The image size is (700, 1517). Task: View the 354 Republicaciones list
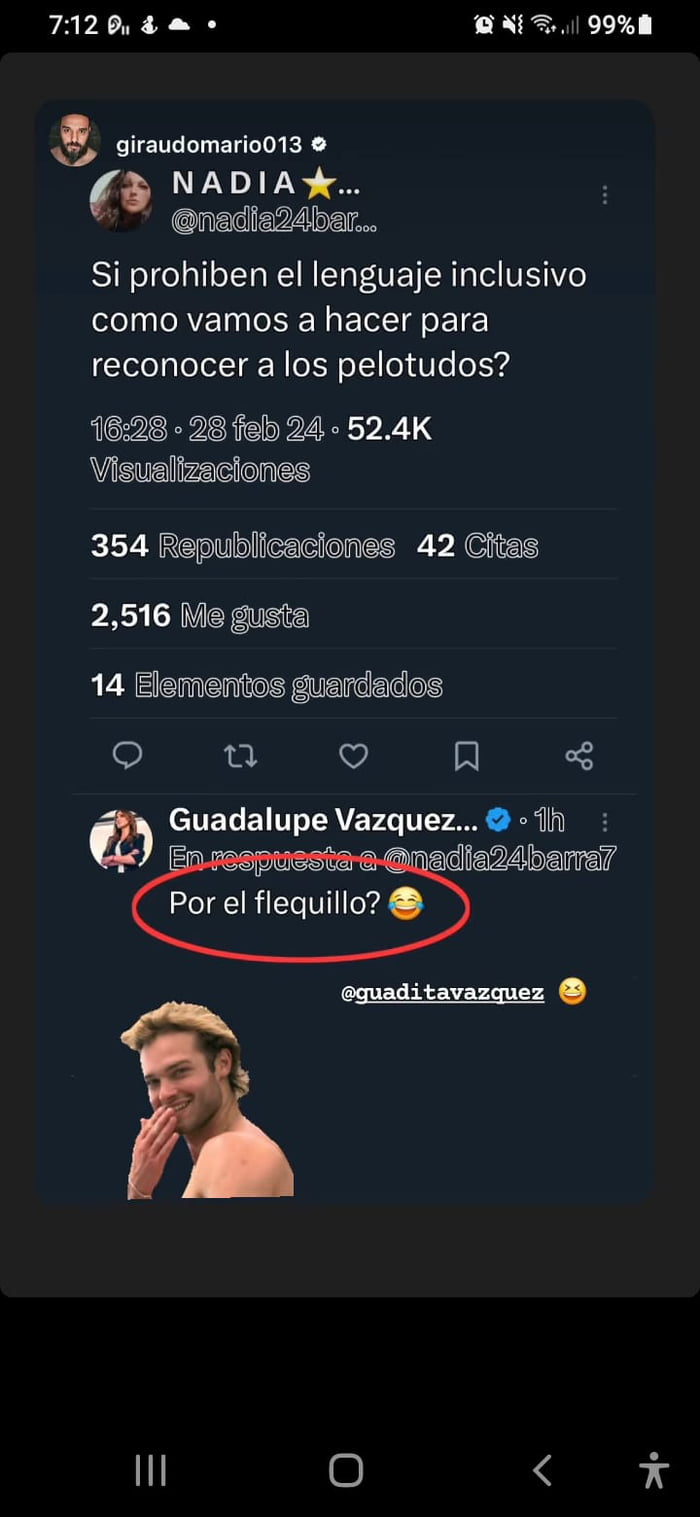pos(243,546)
